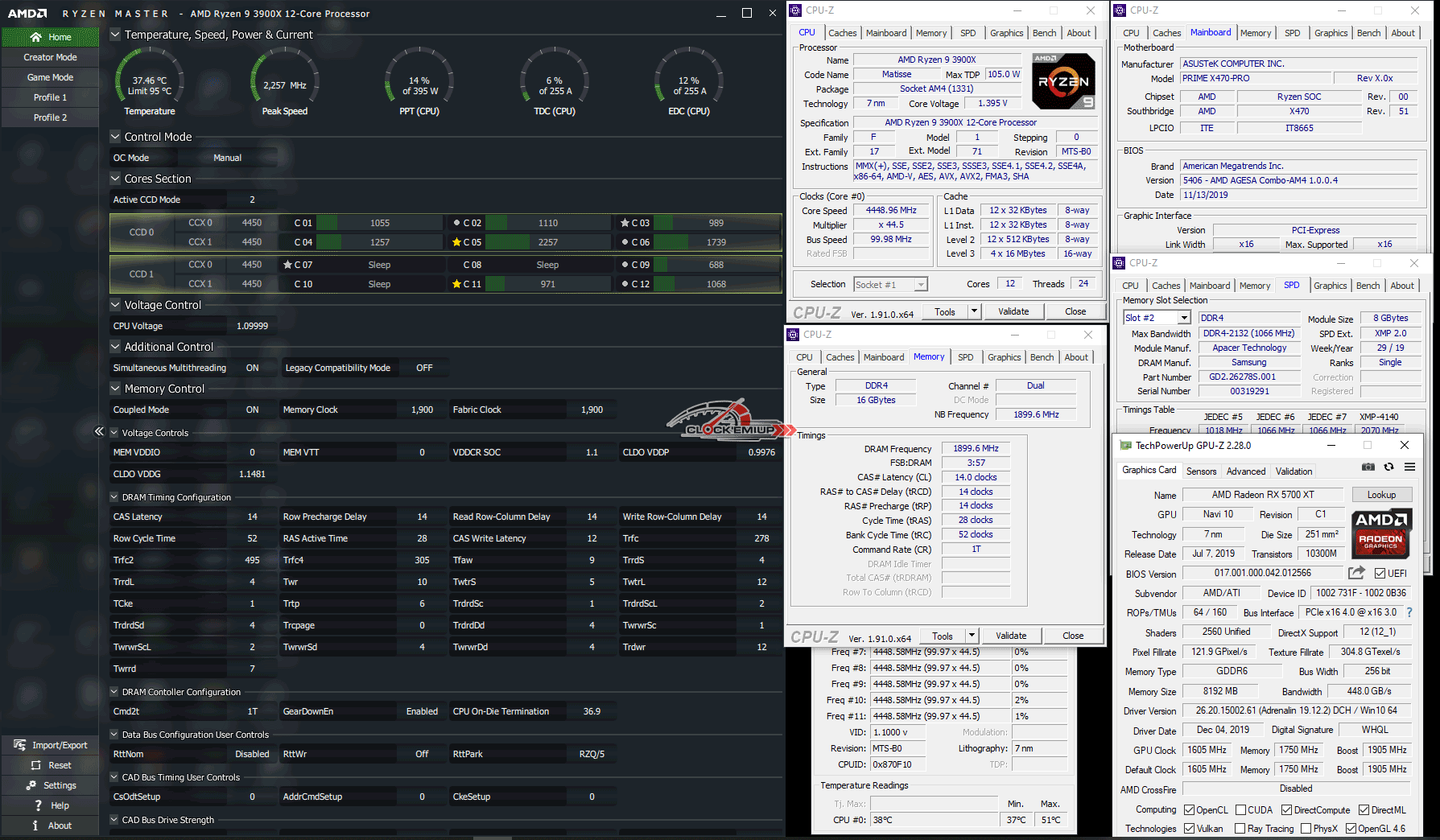Image resolution: width=1440 pixels, height=840 pixels.
Task: Click the GPU-Z refresh icon
Action: (x=1388, y=467)
